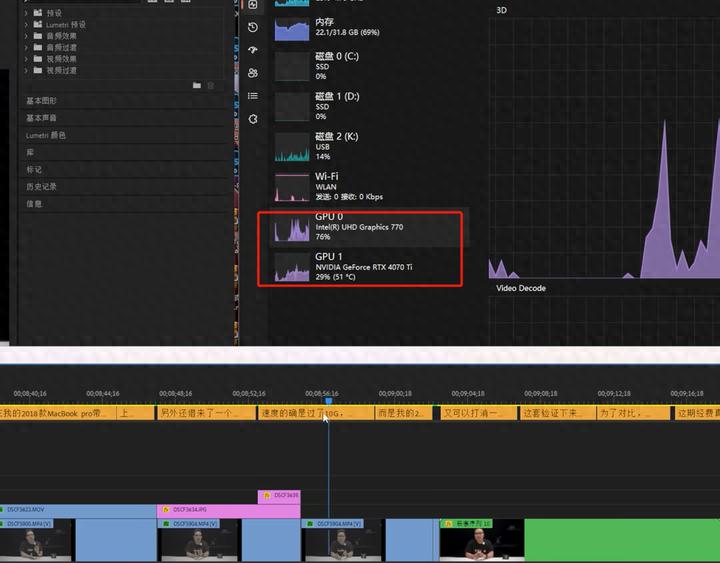This screenshot has height=563, width=720.
Task: Open Details list sidebar icon
Action: [x=253, y=96]
